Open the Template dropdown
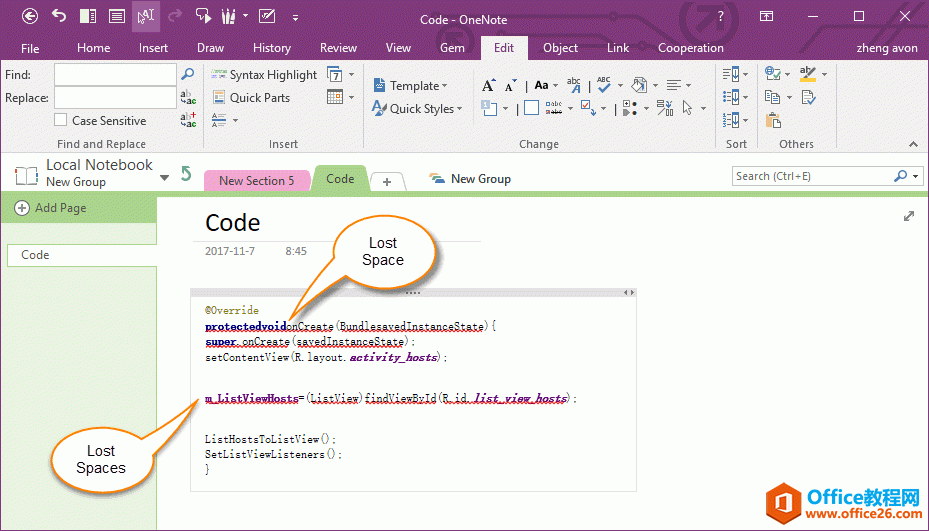This screenshot has width=929, height=531. [410, 86]
